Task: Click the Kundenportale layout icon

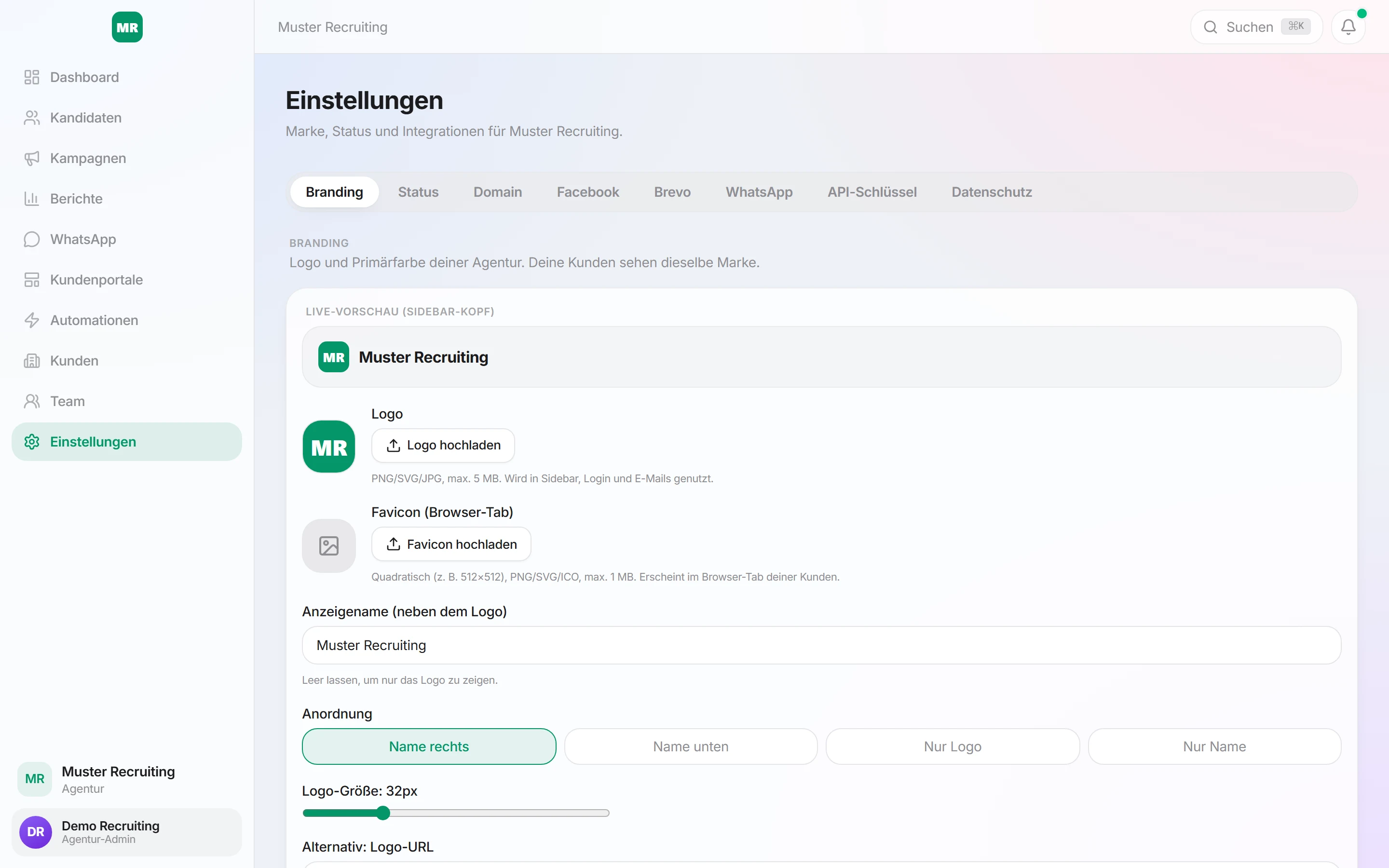Action: [31, 280]
